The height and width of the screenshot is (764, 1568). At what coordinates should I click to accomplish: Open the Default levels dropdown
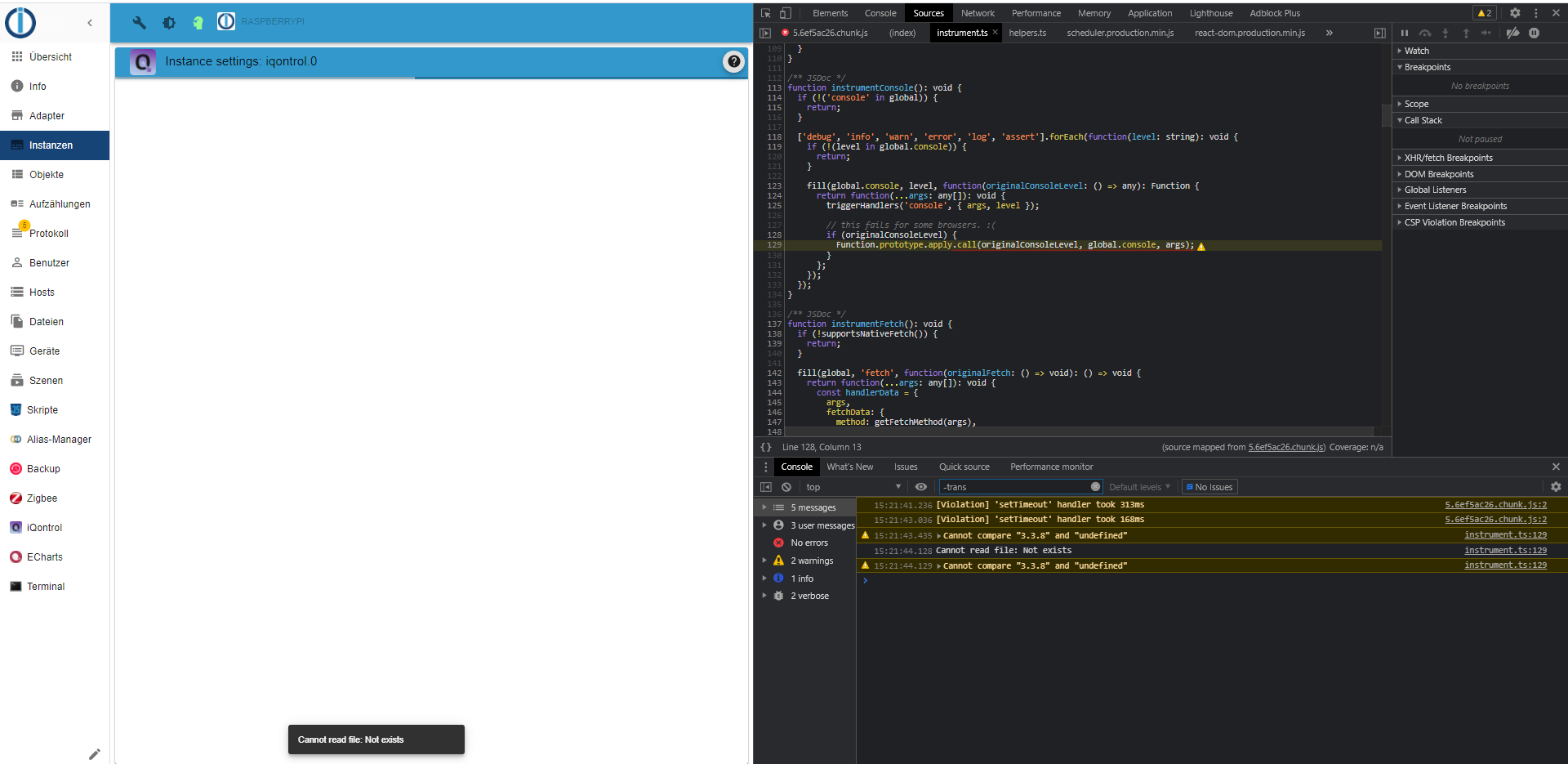tap(1139, 487)
